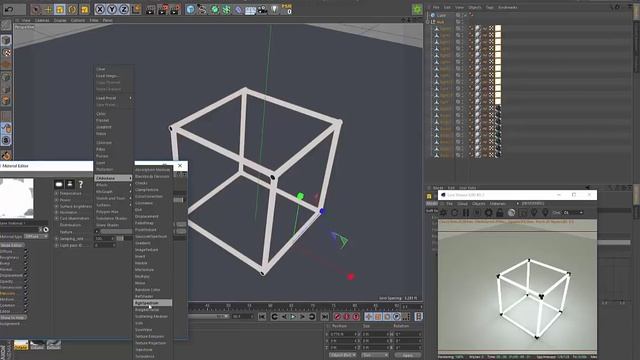Open the Load Preset submenu
Screen dimensions: 640x360
pyautogui.click(x=113, y=98)
